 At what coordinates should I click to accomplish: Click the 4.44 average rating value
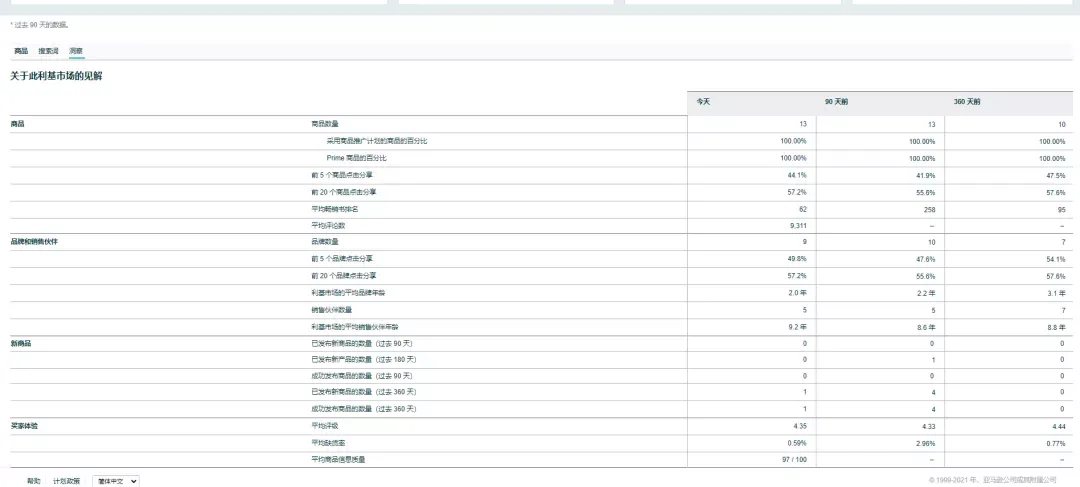click(x=1059, y=427)
